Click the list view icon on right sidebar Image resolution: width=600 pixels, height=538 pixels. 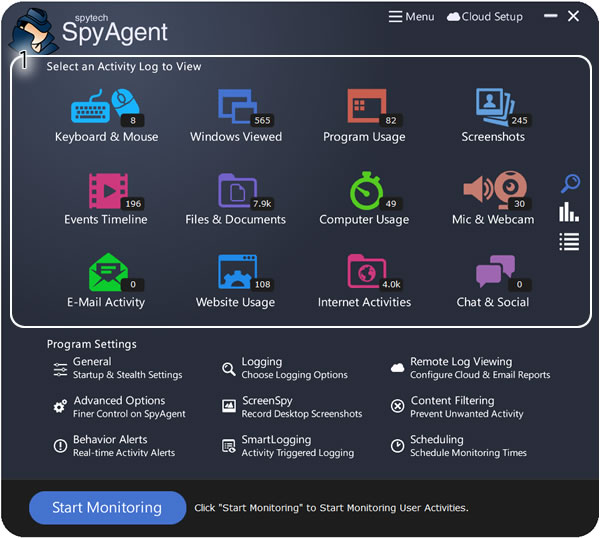click(569, 242)
